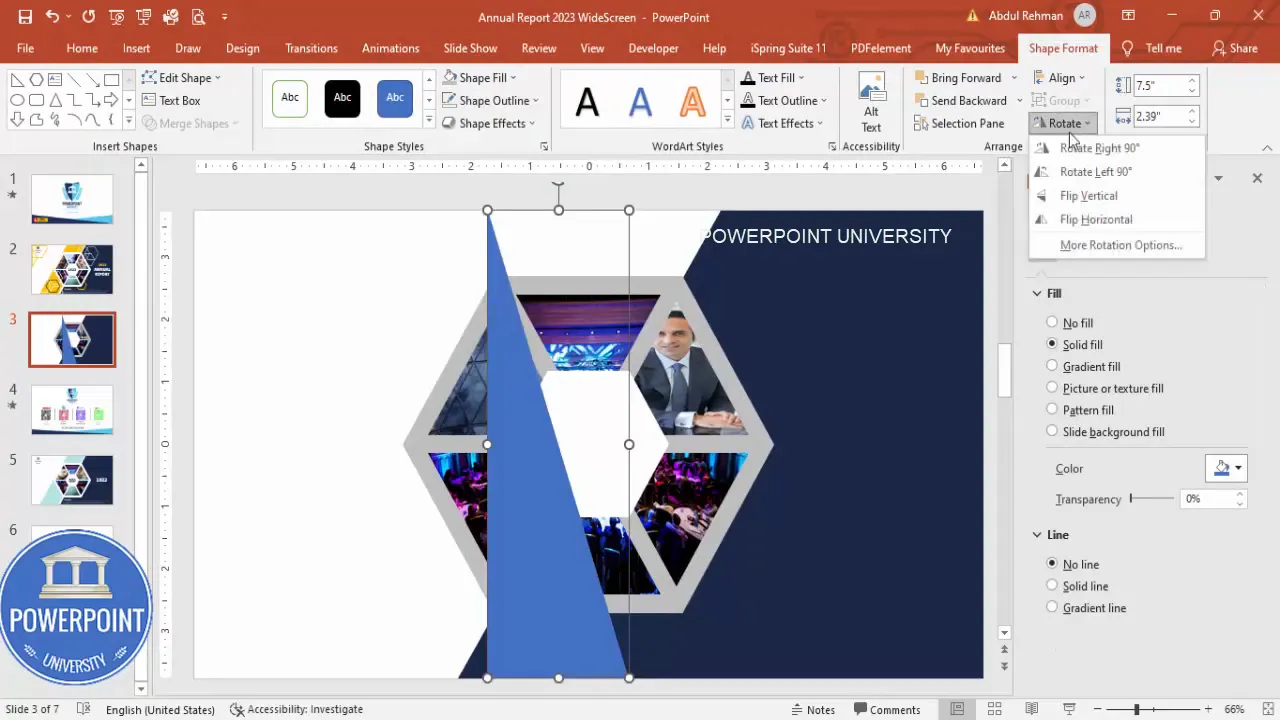
Task: Select Flip Horizontal from rotate menu
Action: click(x=1095, y=220)
